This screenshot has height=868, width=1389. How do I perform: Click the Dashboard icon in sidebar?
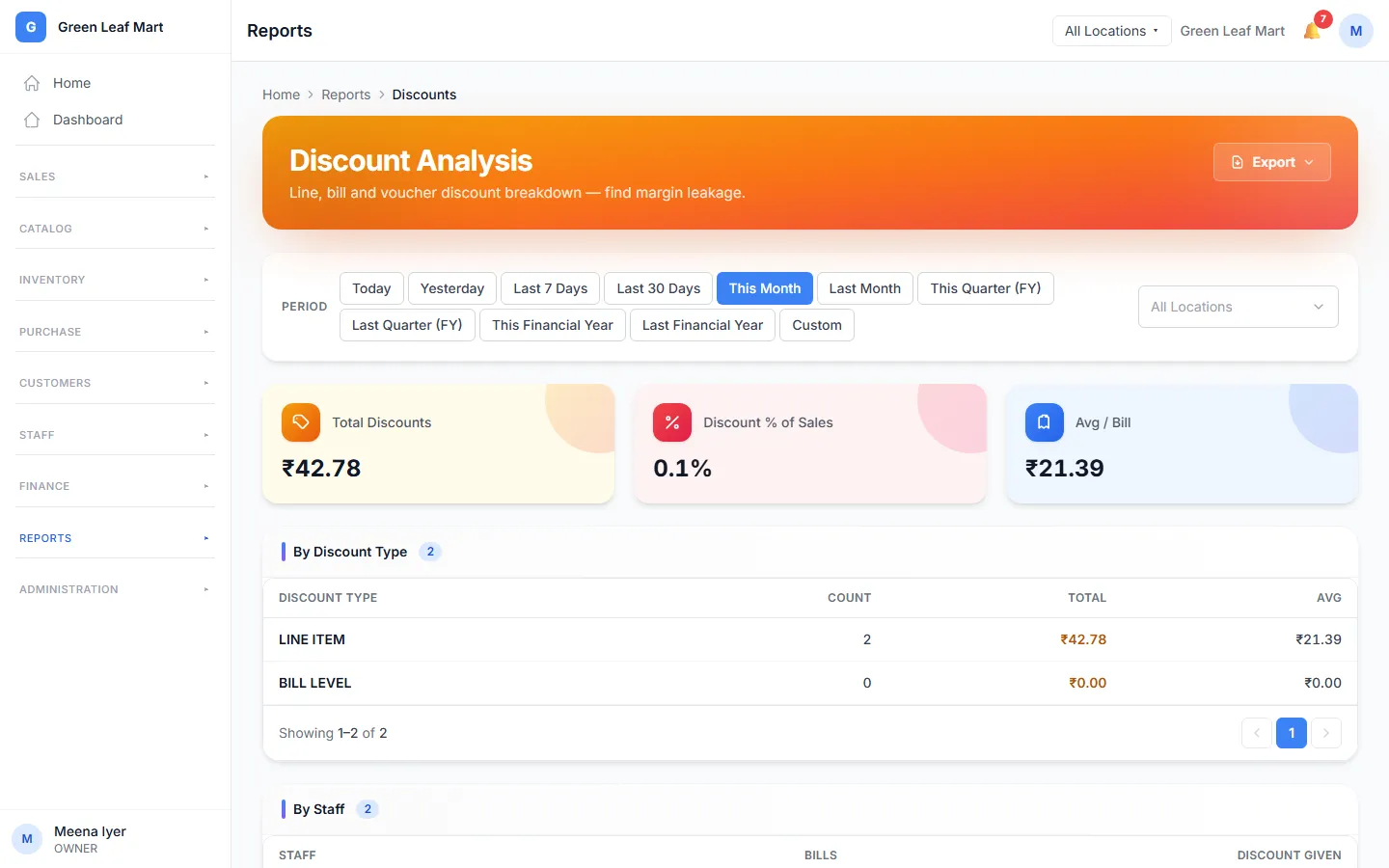pyautogui.click(x=32, y=120)
